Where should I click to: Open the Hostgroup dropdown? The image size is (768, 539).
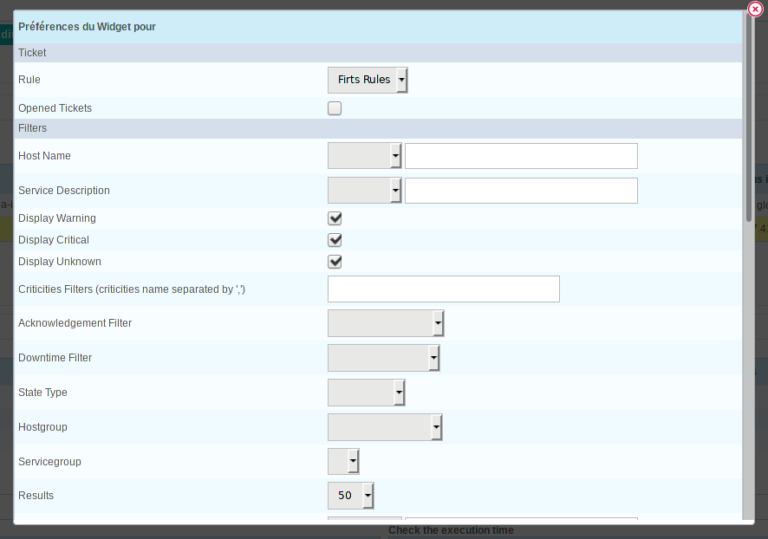click(384, 427)
